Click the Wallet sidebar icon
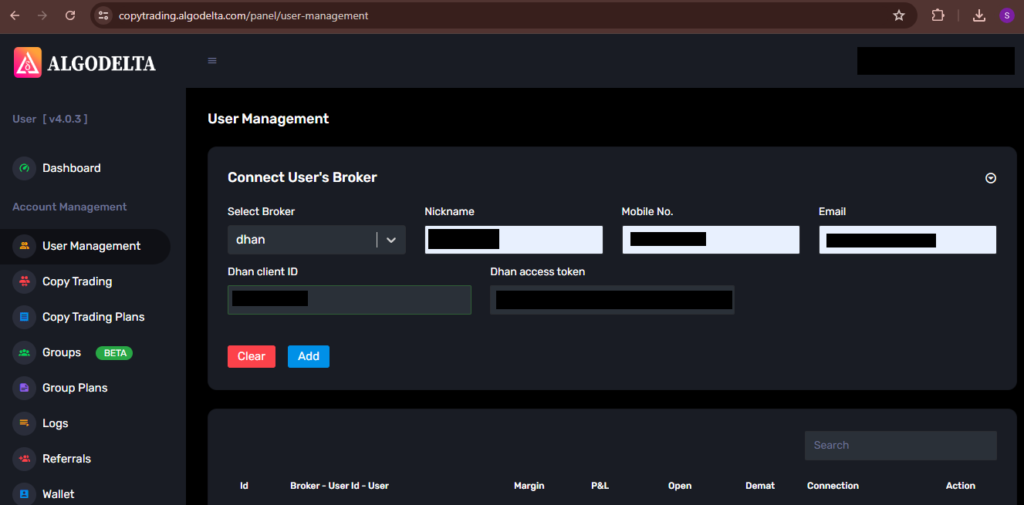Screen dimensions: 1024x505 [24, 494]
